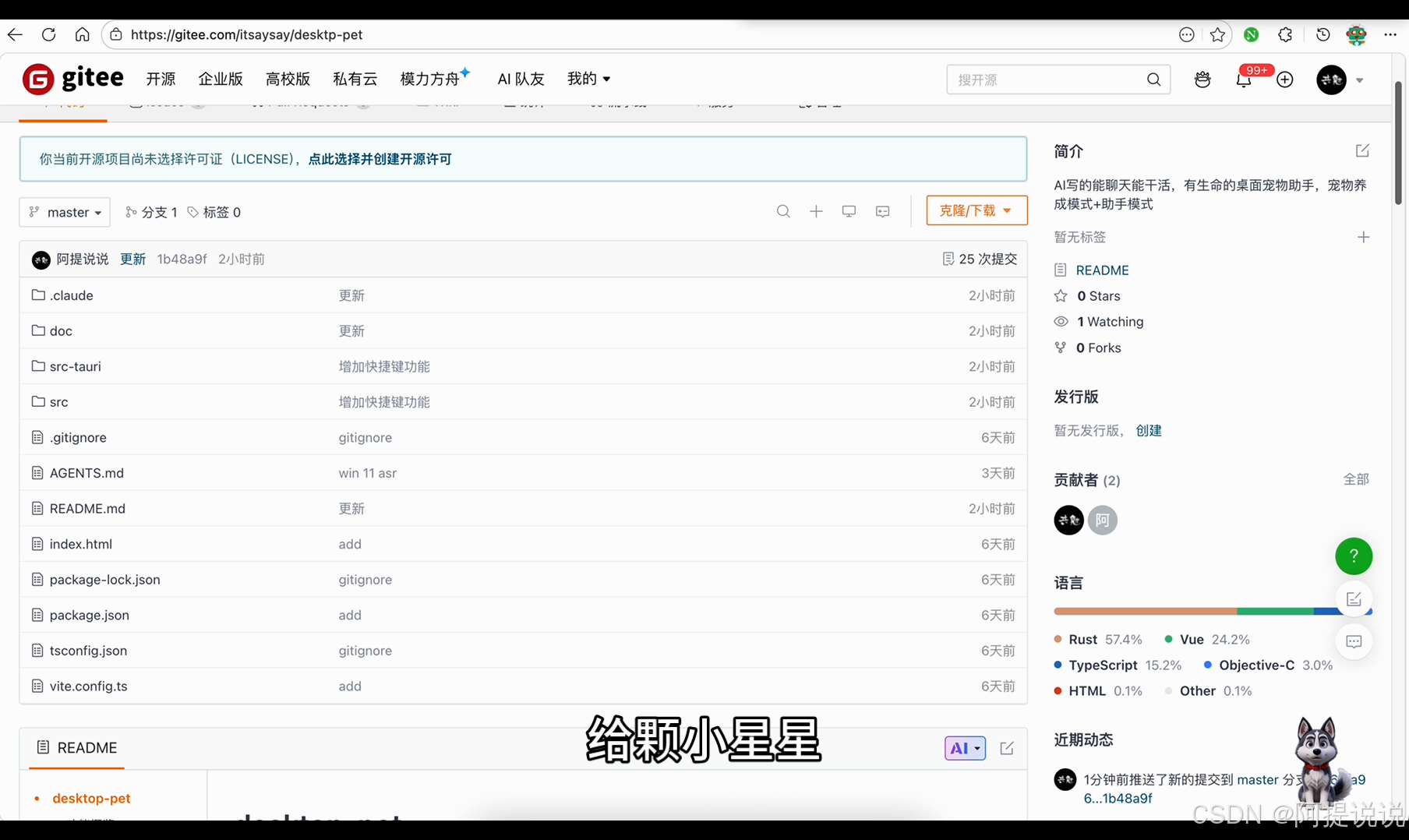
Task: Expand the user avatar dropdown arrow
Action: click(1360, 80)
